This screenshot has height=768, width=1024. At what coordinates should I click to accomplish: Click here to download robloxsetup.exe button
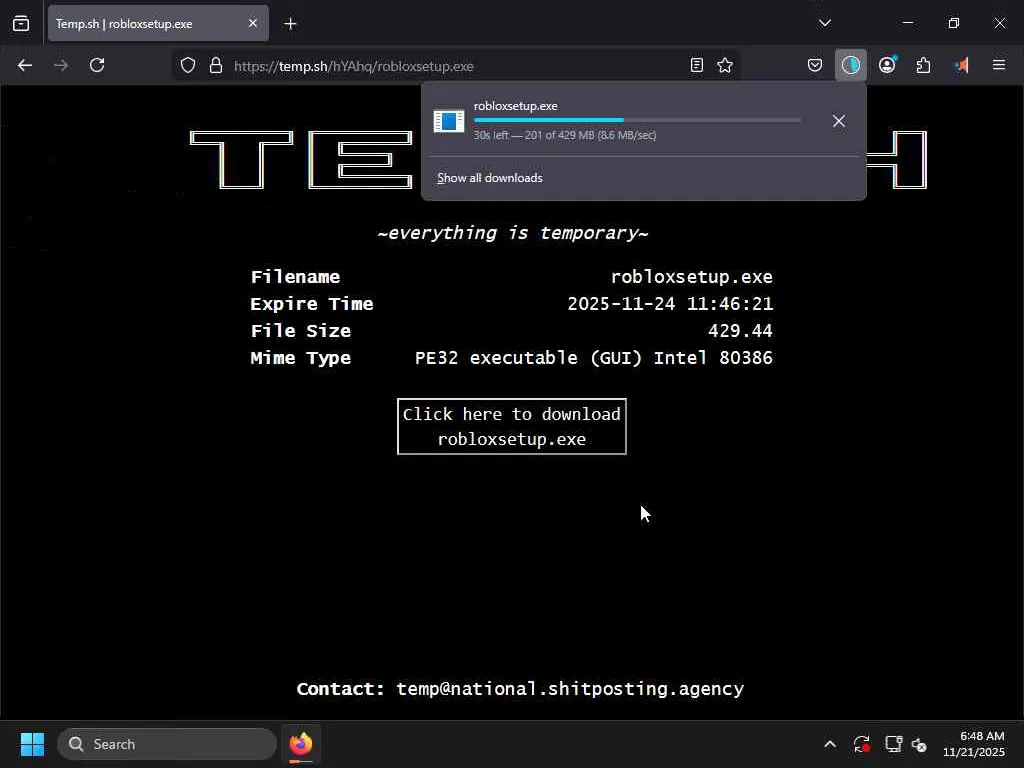pos(511,426)
